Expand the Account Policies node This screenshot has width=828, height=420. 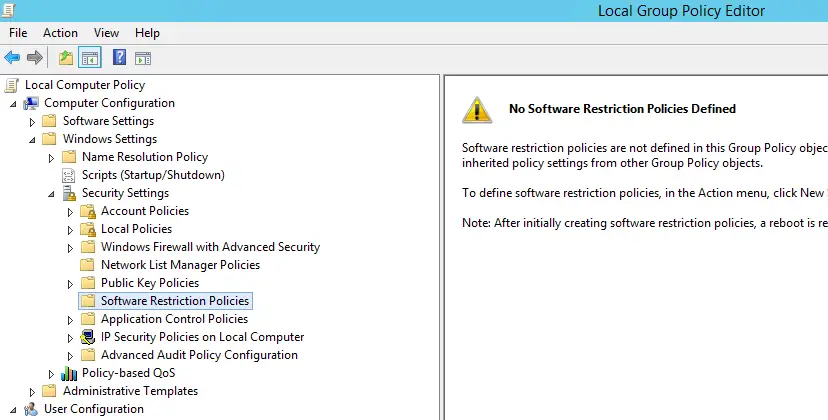click(70, 212)
